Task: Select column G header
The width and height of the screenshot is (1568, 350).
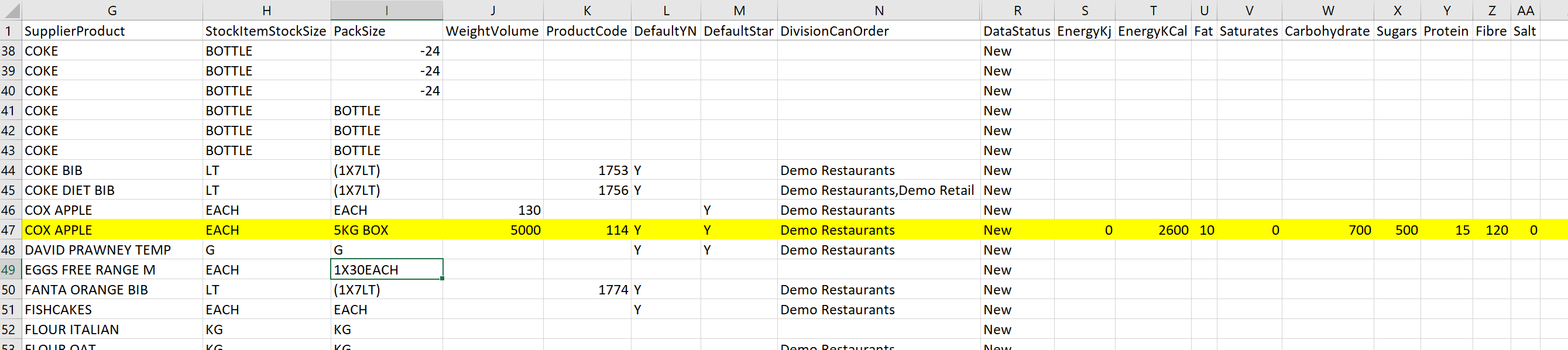Action: click(112, 11)
